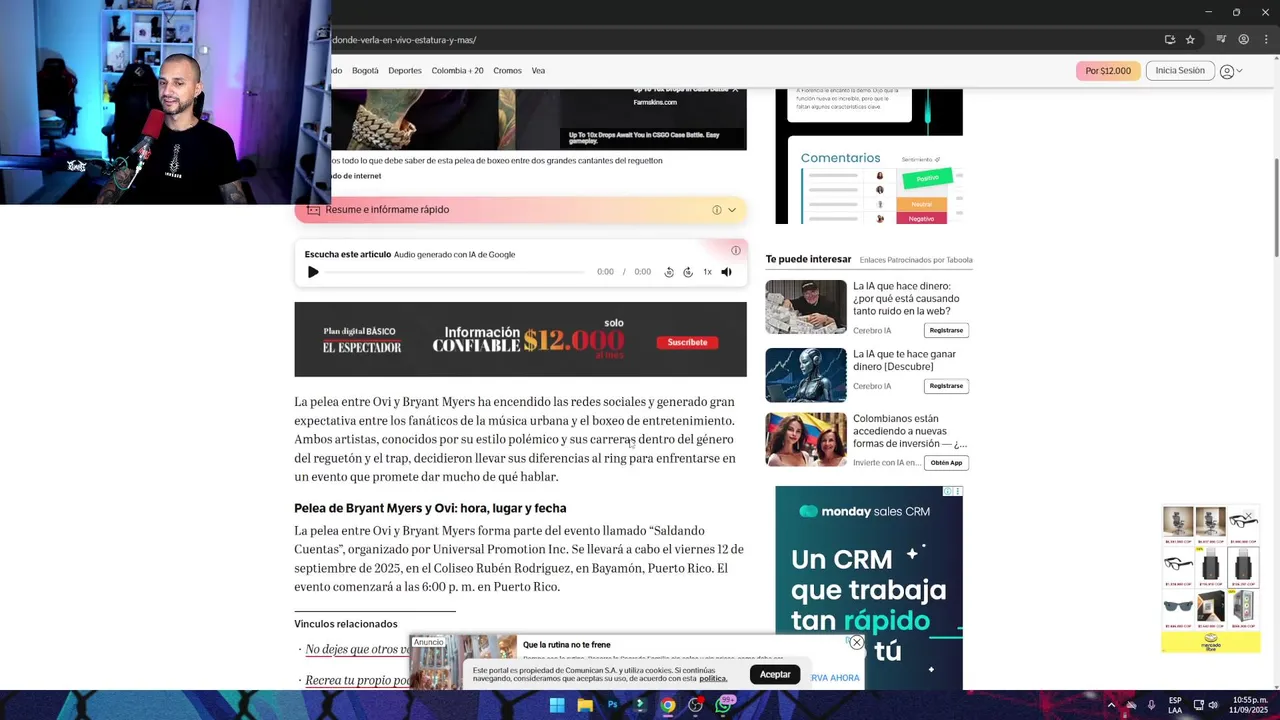Open the monday sales CRM ad

869,588
